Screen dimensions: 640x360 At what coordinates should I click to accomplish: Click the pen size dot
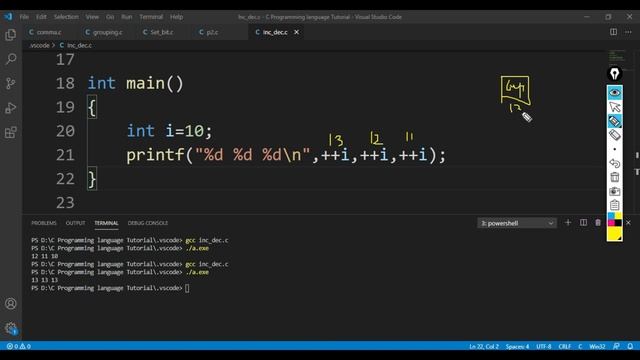[x=615, y=149]
